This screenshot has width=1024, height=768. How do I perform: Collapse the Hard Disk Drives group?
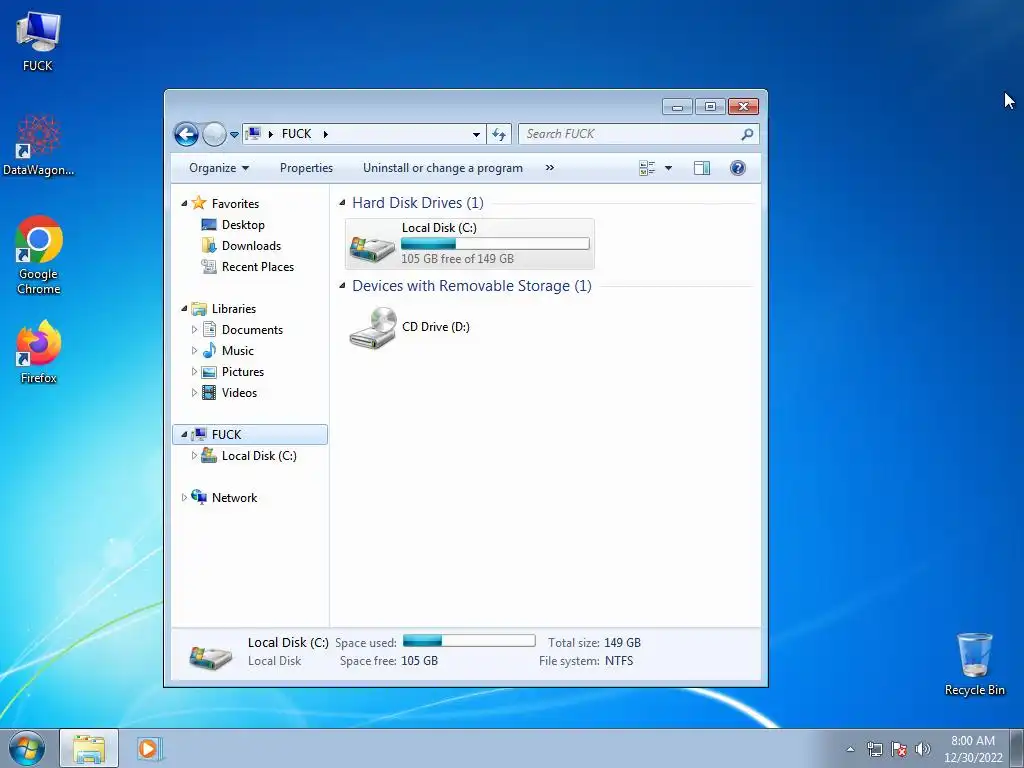point(342,202)
